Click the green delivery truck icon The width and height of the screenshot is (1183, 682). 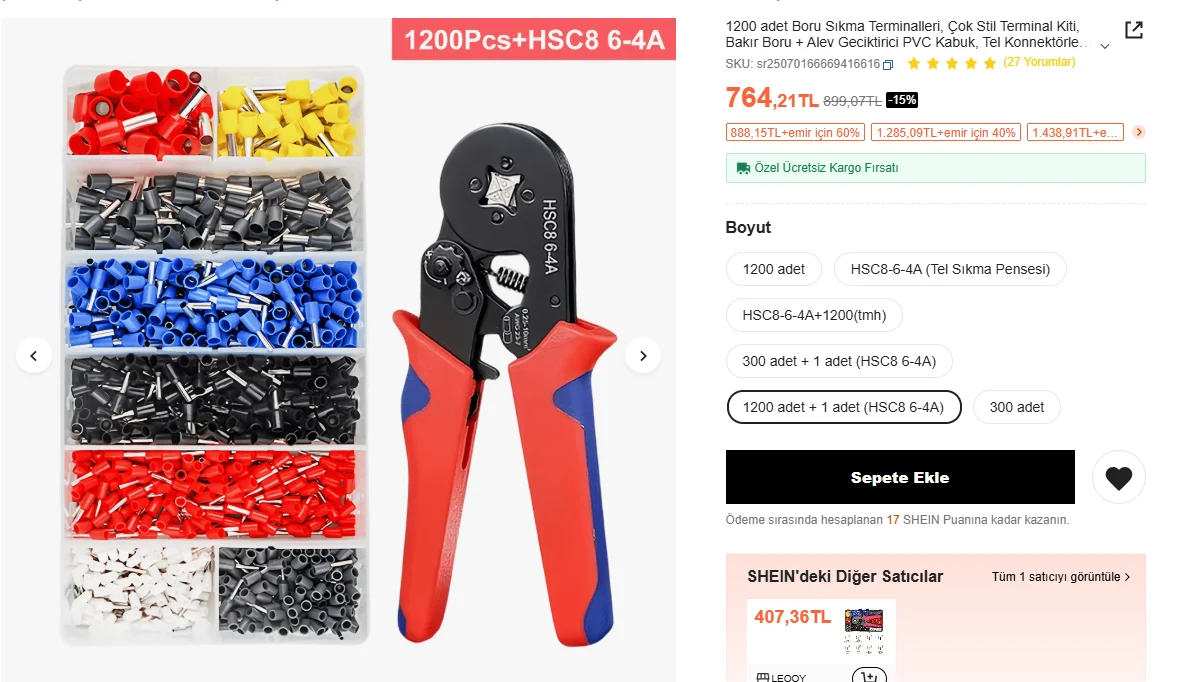pyautogui.click(x=743, y=168)
